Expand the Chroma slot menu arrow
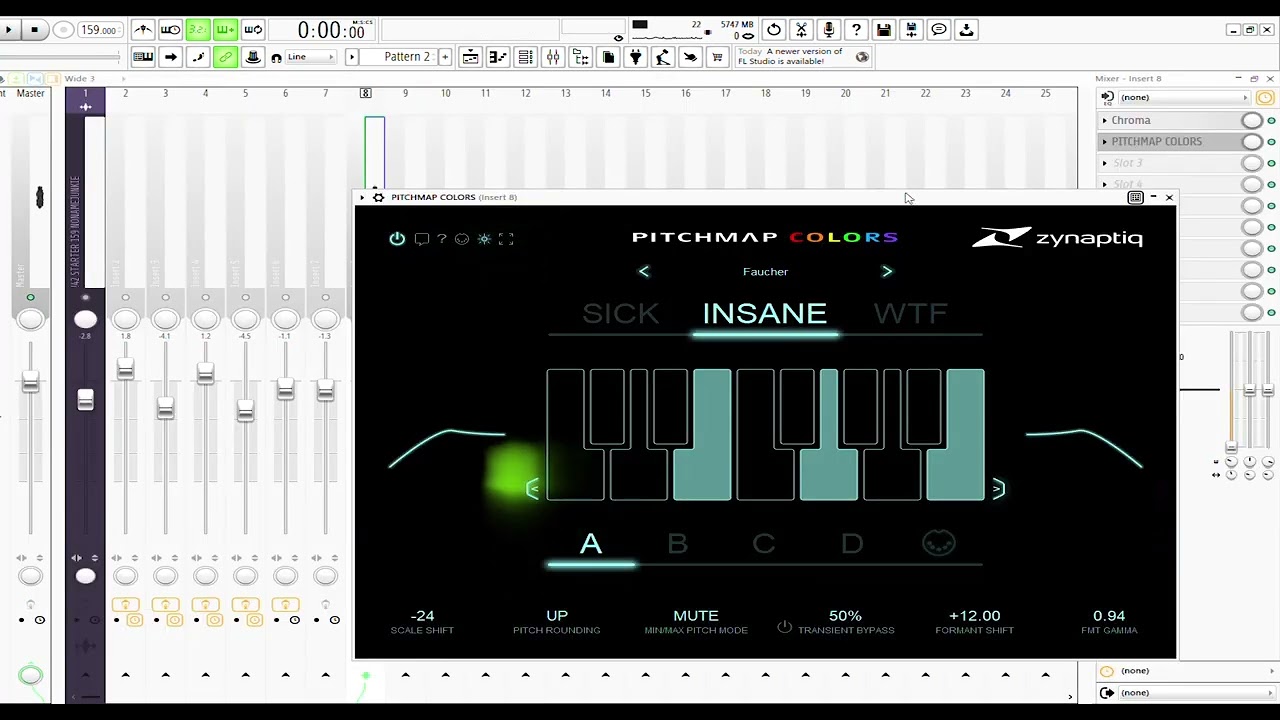The height and width of the screenshot is (720, 1280). point(1105,120)
